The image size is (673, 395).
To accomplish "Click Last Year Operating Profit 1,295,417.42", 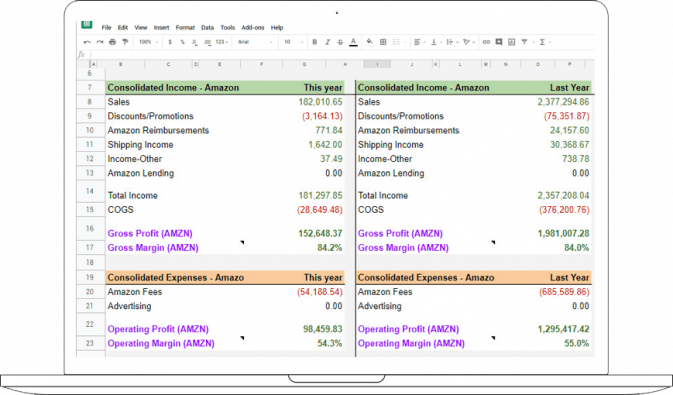I will 563,329.
